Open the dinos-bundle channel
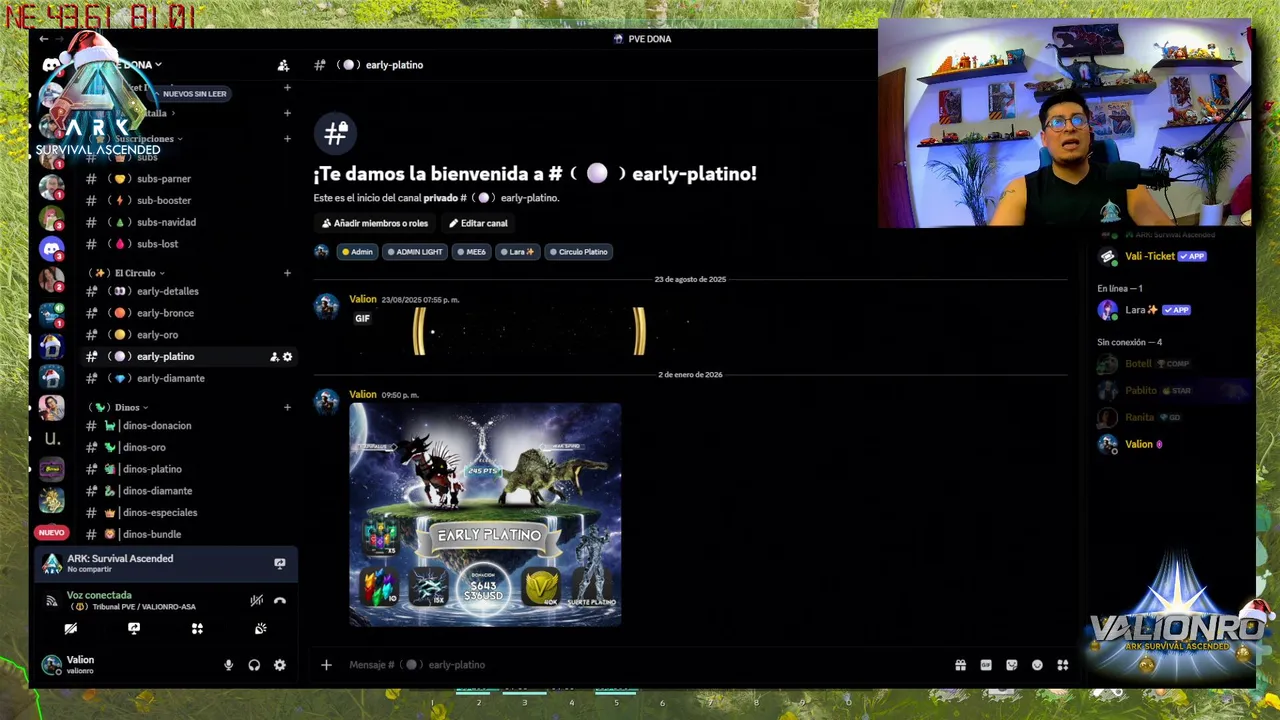The width and height of the screenshot is (1280, 720). [188, 535]
